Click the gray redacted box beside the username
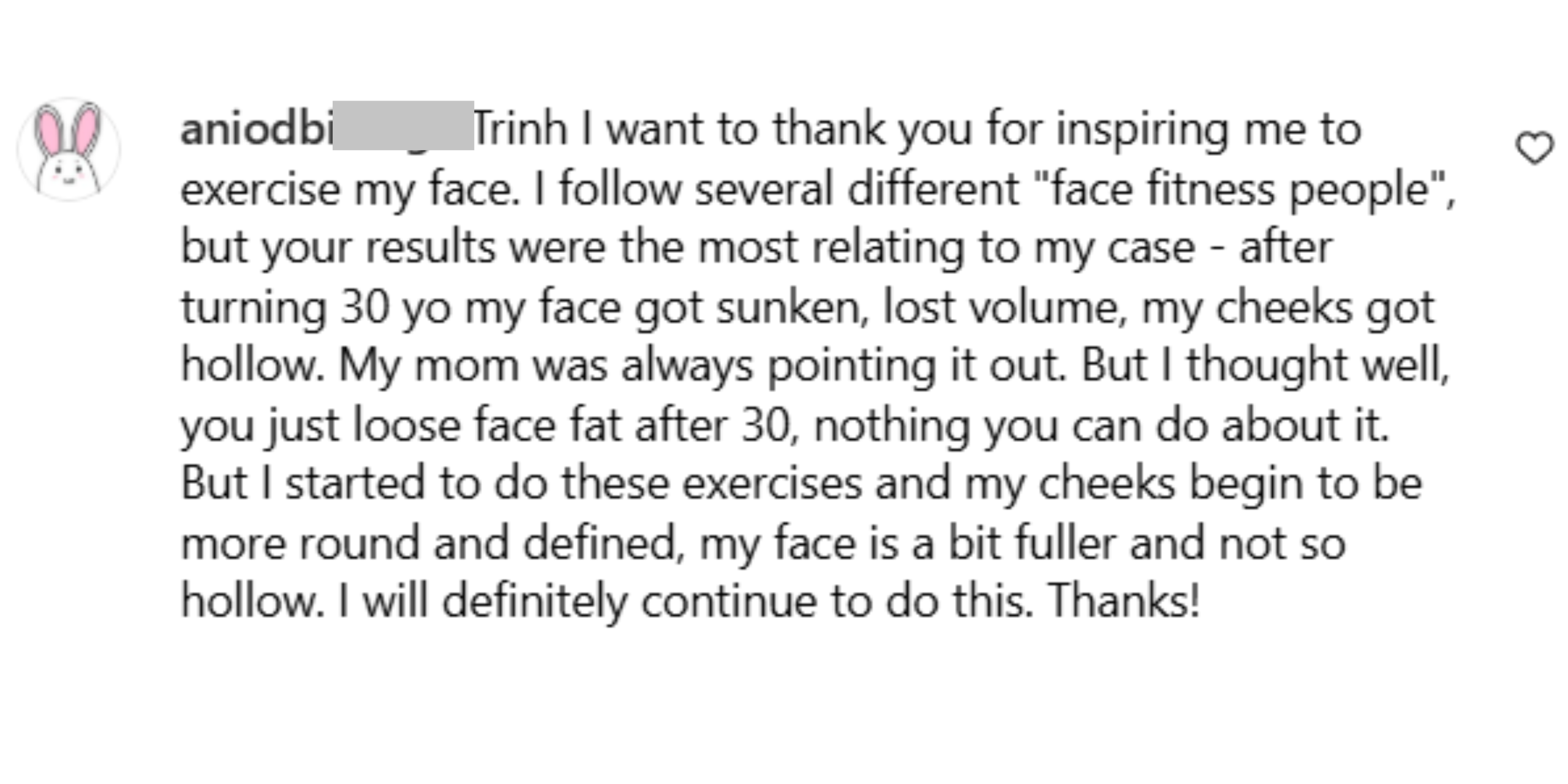 tap(402, 126)
